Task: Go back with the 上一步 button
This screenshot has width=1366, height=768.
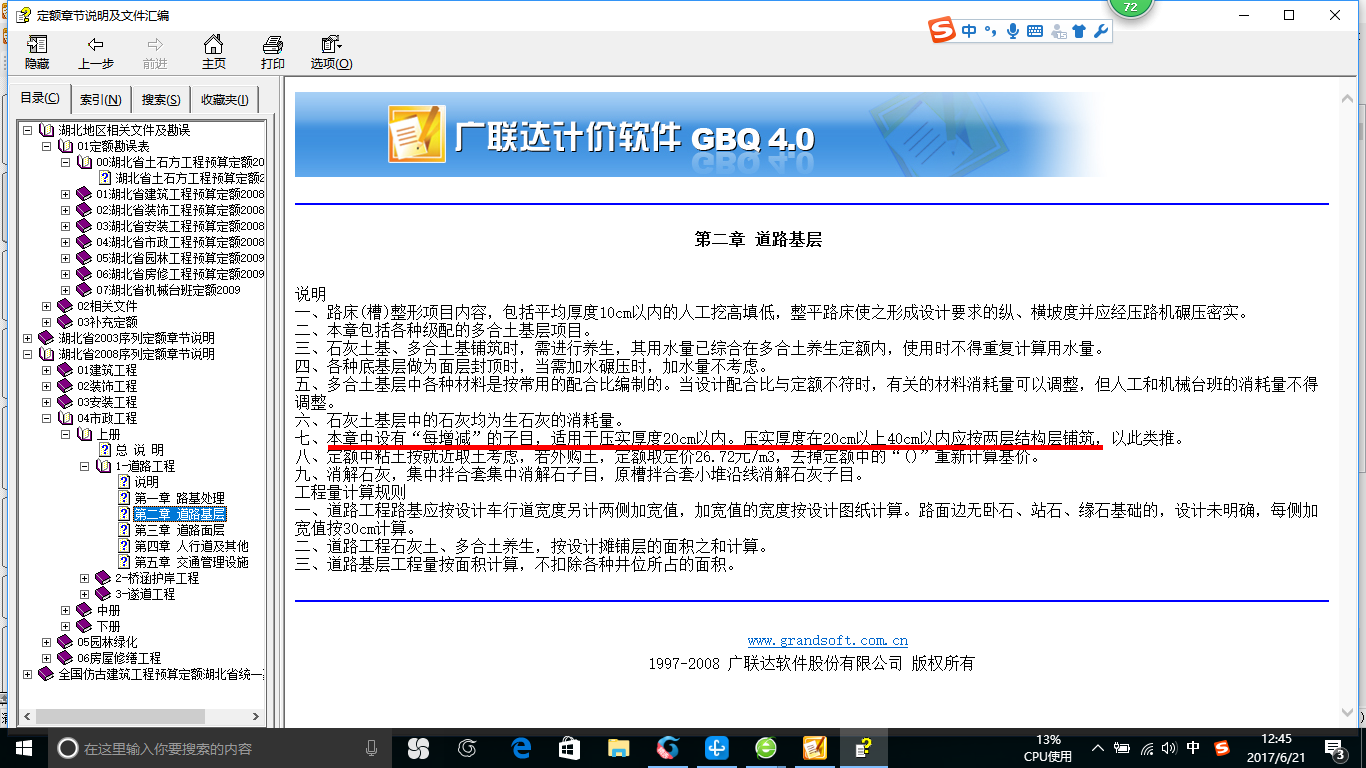Action: point(96,53)
